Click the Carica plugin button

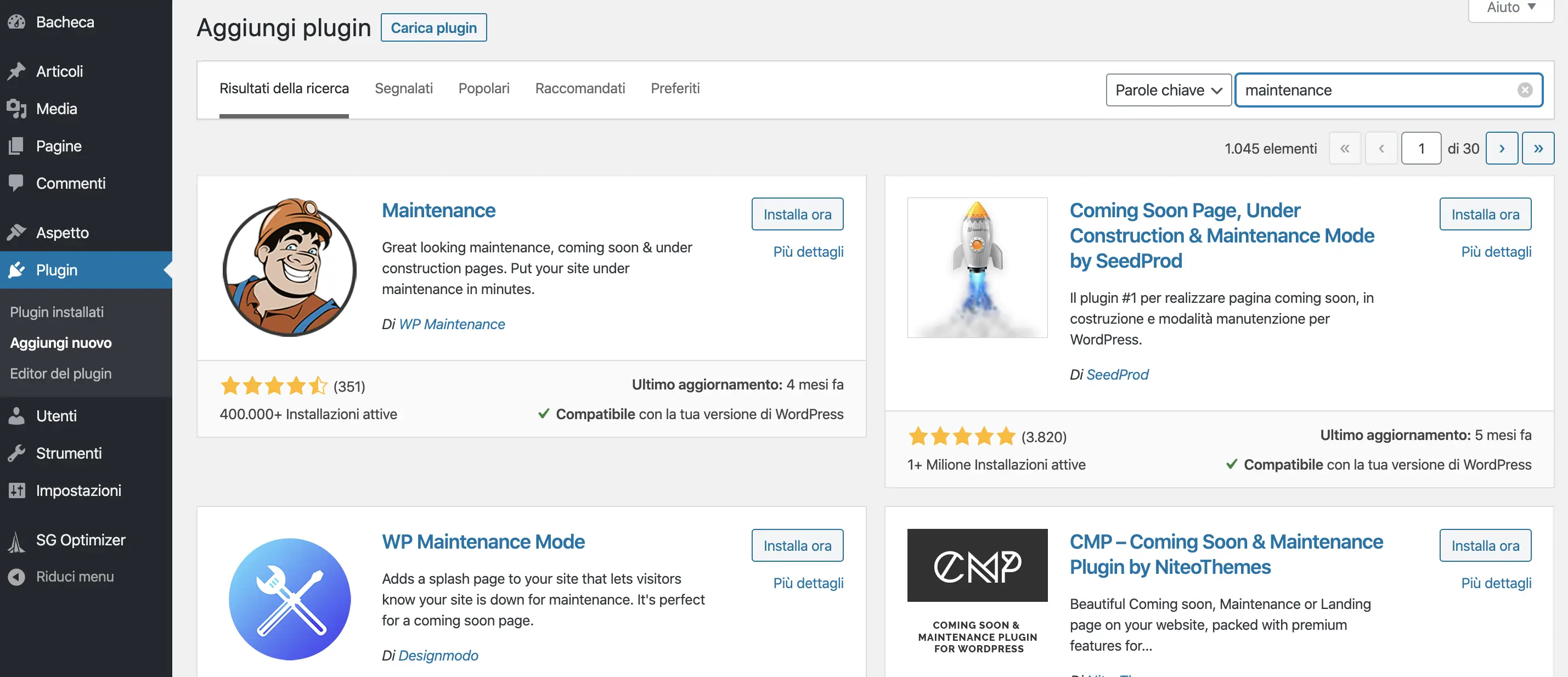click(433, 27)
